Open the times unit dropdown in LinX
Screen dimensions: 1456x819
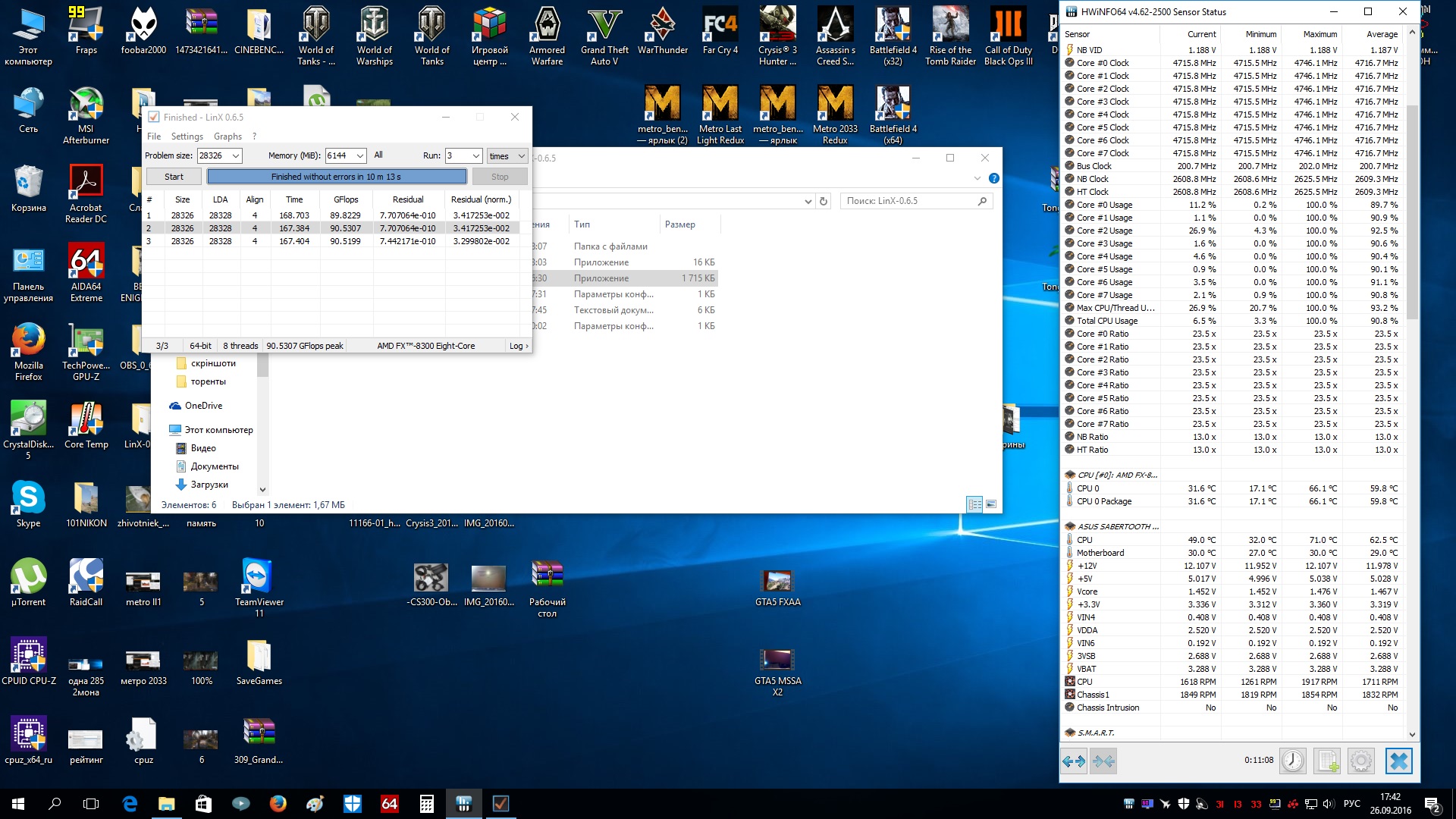point(521,155)
